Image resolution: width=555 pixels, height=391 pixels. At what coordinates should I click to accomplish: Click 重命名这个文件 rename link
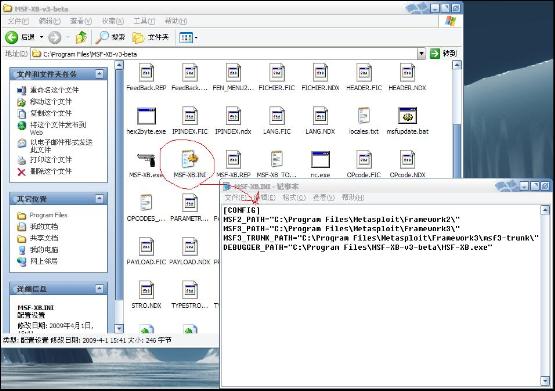54,90
